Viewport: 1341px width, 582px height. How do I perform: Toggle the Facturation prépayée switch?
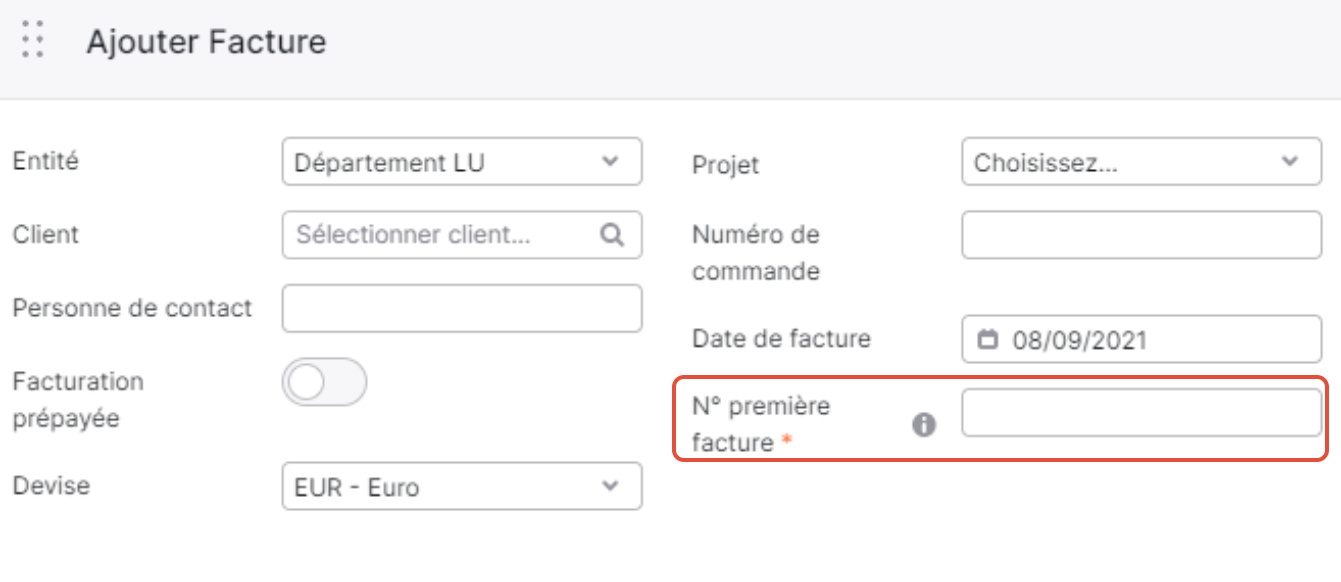pos(325,382)
